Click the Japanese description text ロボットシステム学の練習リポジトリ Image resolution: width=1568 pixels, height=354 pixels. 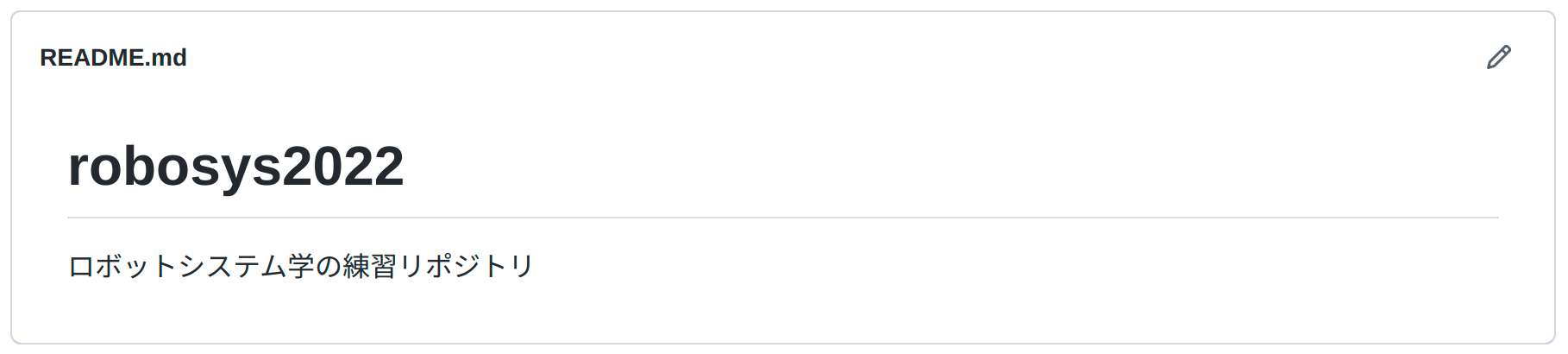(301, 266)
